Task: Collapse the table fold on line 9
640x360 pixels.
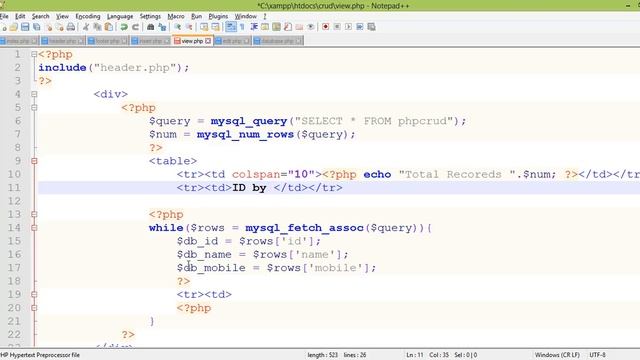Action: pos(34,161)
